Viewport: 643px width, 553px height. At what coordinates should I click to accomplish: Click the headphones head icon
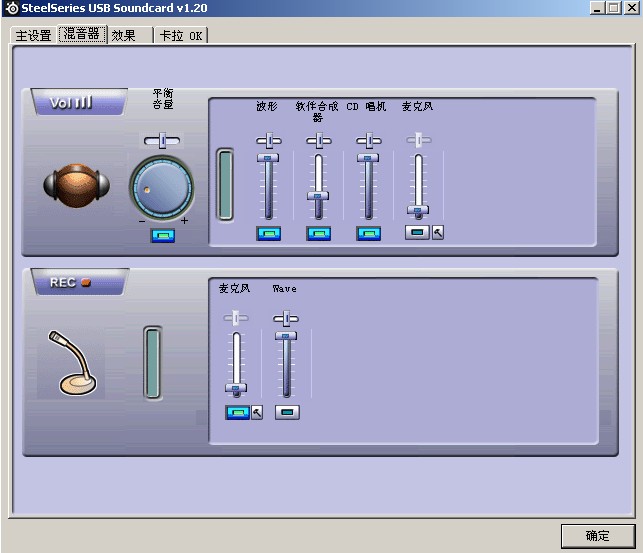pos(77,185)
